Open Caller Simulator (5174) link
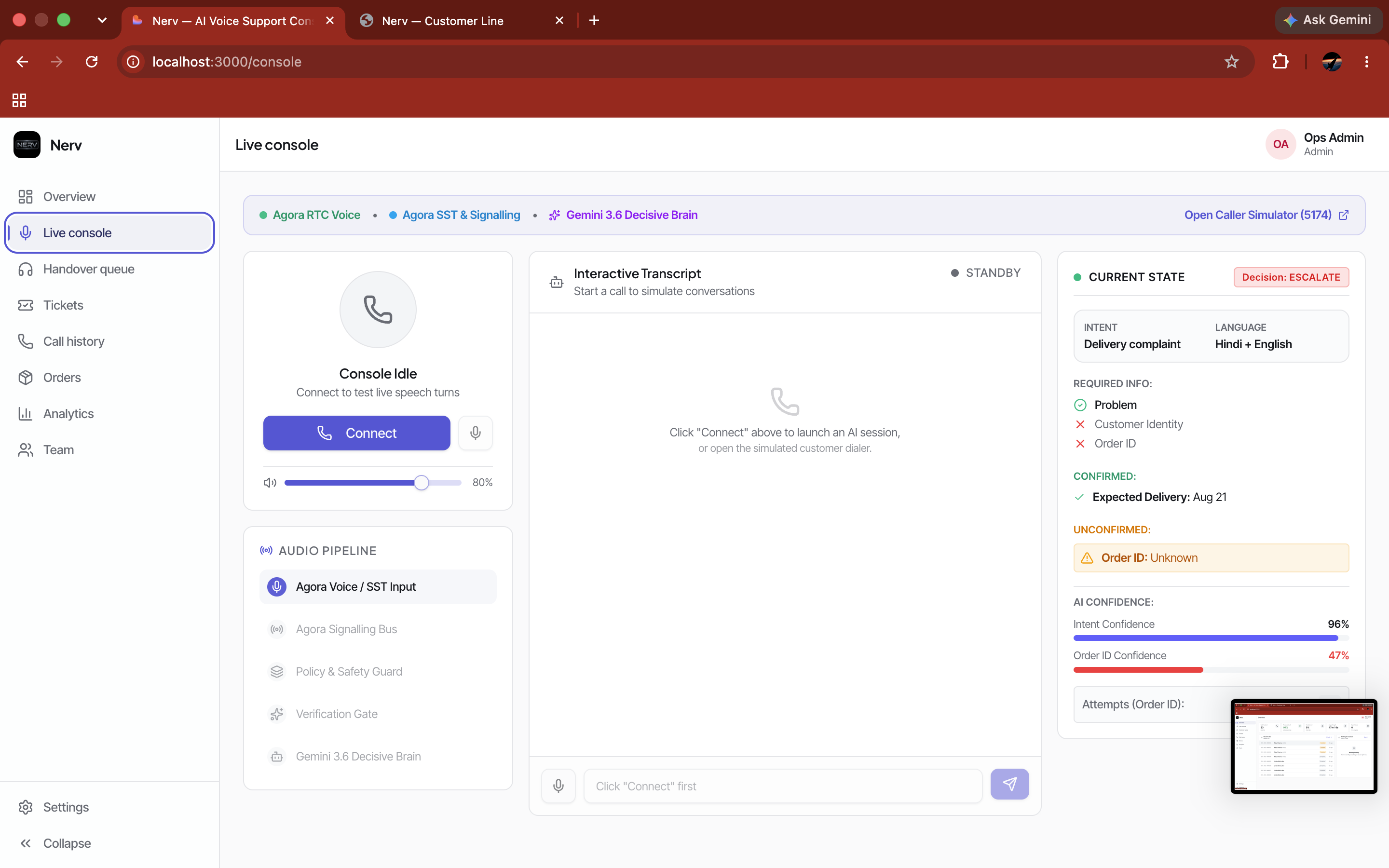The image size is (1389, 868). tap(1266, 215)
